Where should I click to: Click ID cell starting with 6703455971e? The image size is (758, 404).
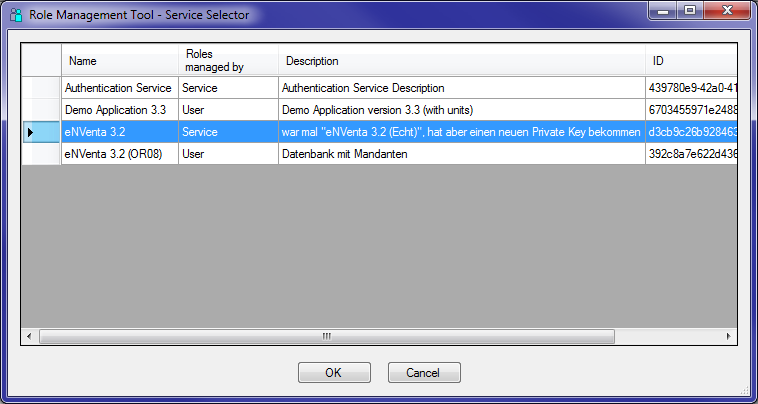(x=691, y=110)
